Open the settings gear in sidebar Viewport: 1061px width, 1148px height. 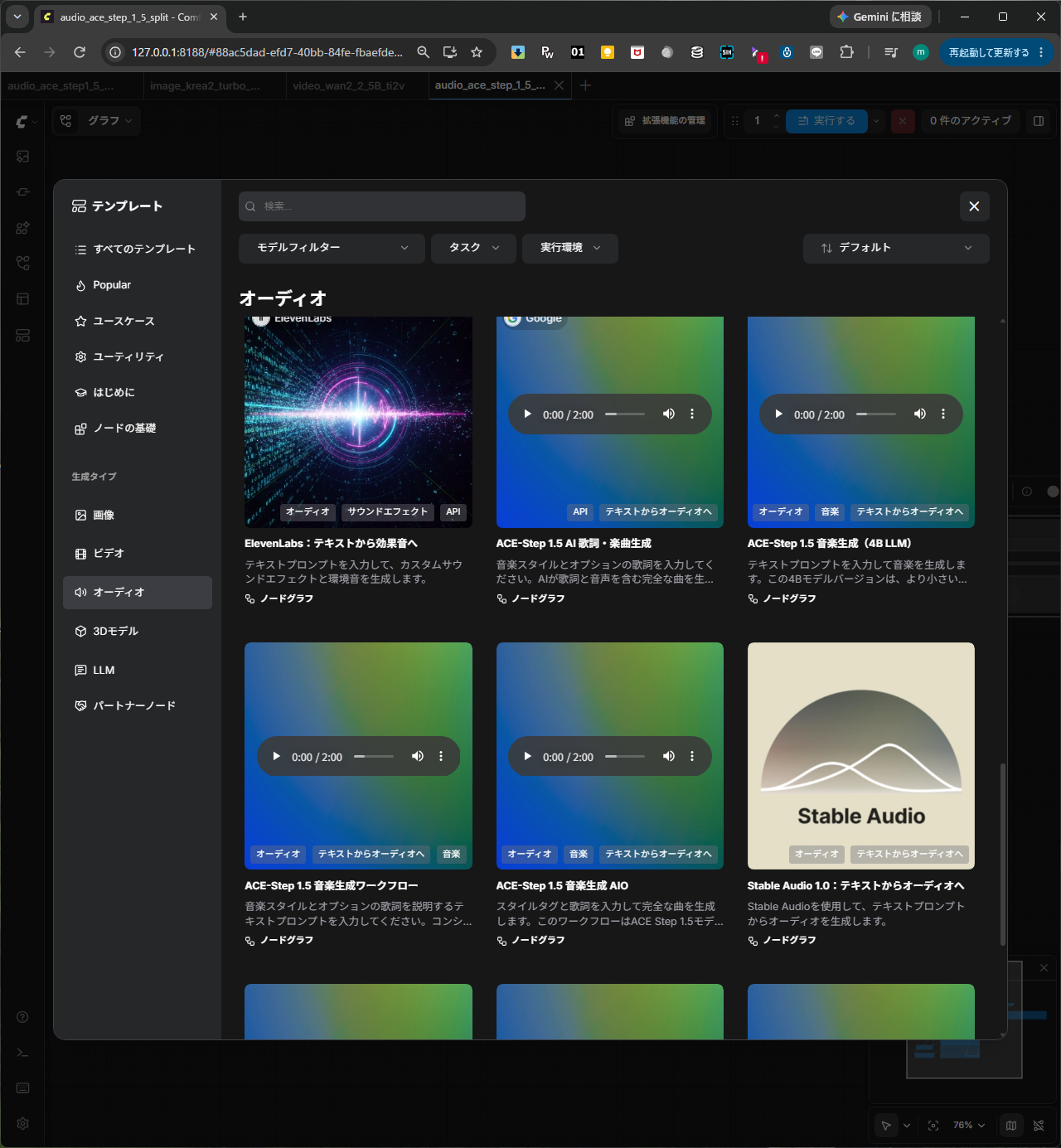pos(23,1124)
